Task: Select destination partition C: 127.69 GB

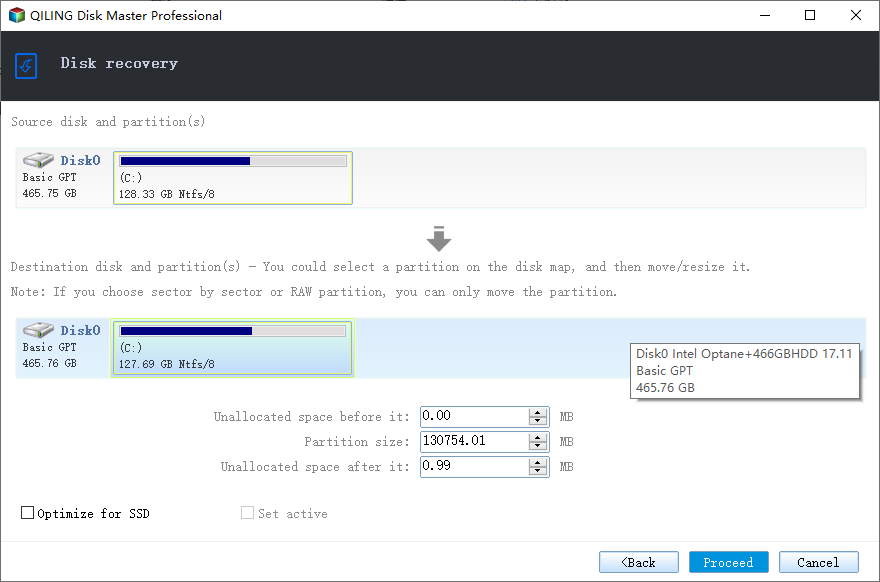Action: (232, 348)
